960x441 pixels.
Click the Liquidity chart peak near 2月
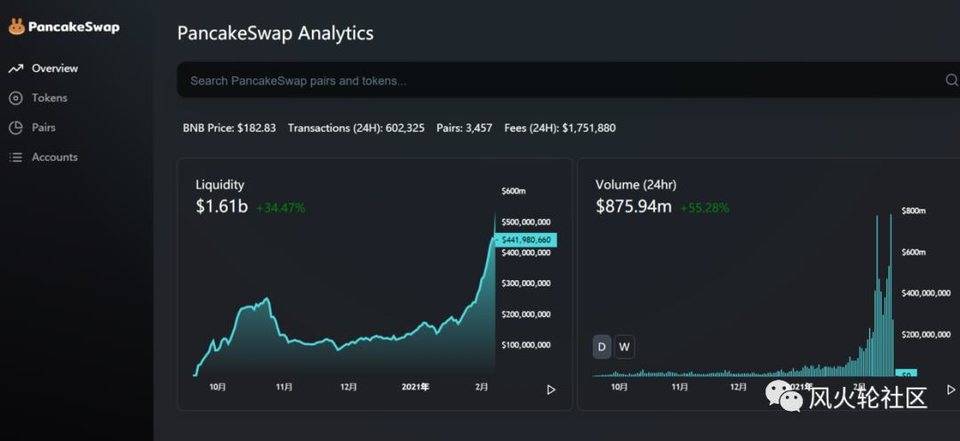[495, 215]
